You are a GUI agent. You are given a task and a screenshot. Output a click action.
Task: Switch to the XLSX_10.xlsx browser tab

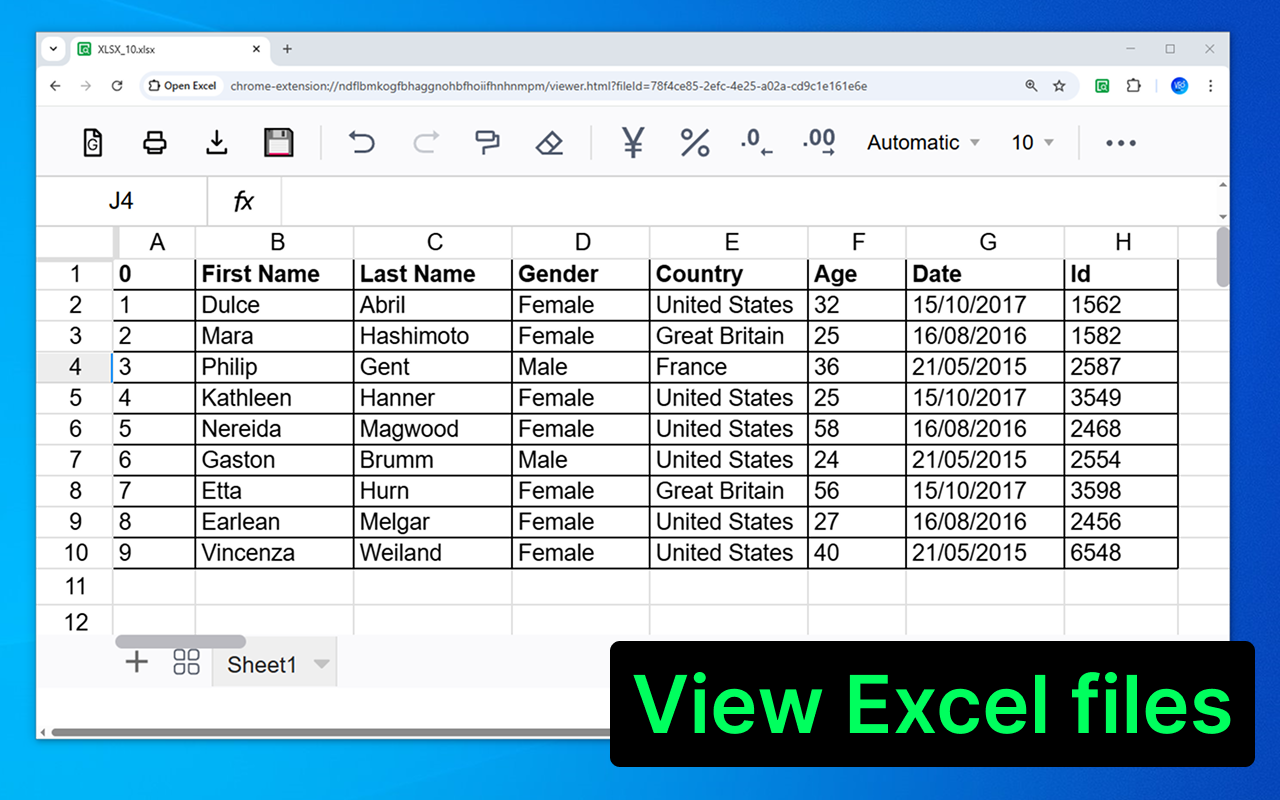[x=170, y=49]
